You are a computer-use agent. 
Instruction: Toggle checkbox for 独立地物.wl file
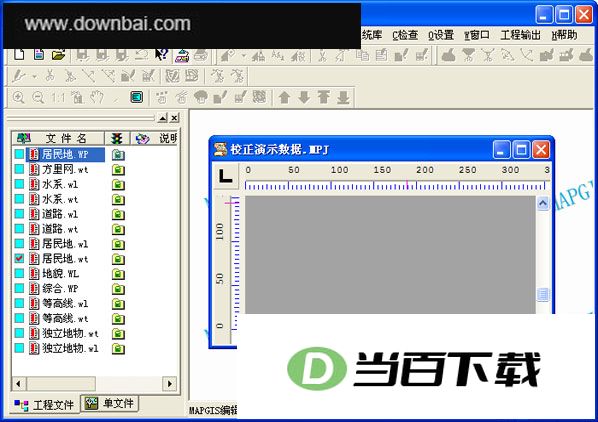click(19, 348)
